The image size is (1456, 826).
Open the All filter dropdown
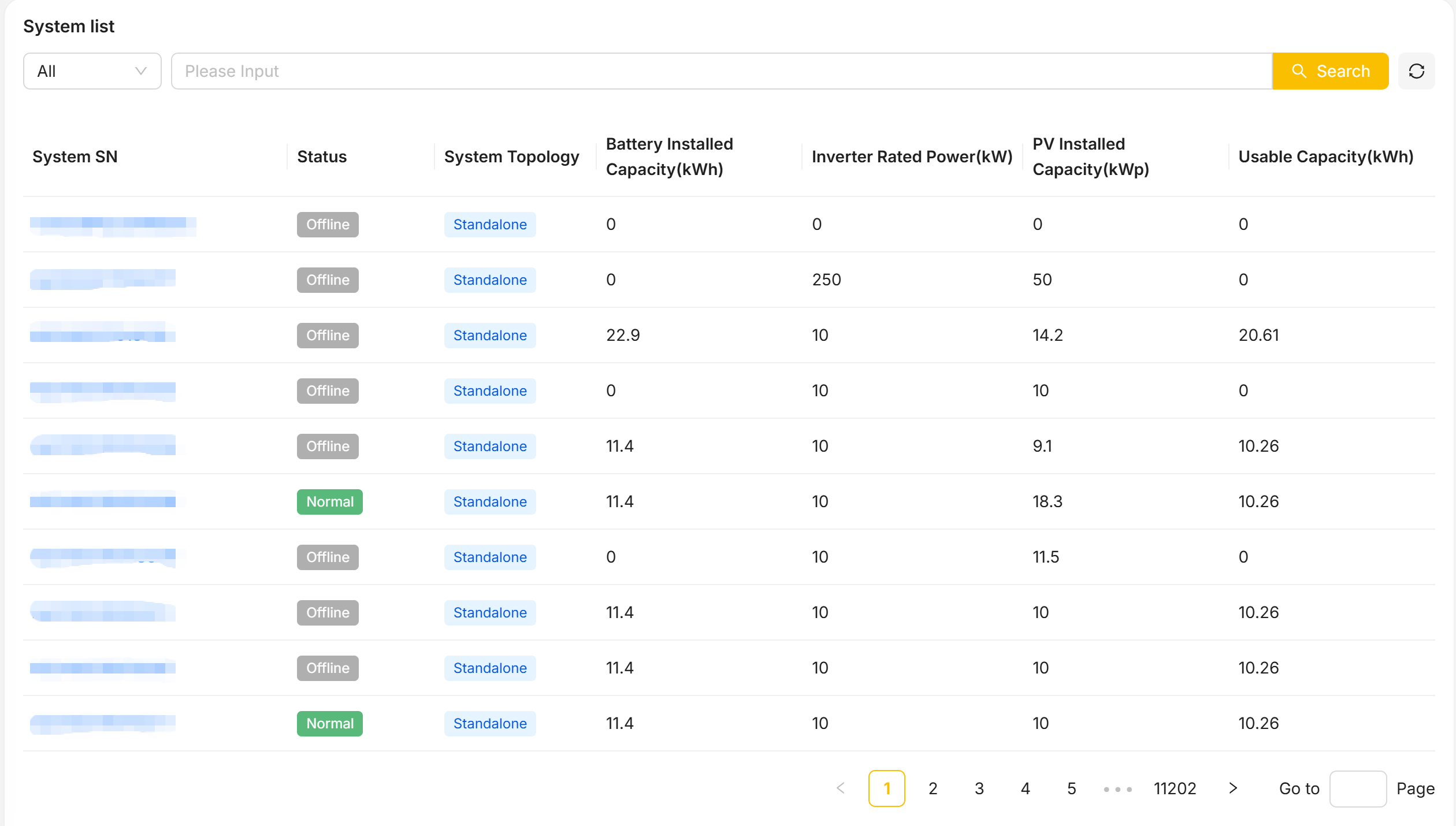[92, 71]
